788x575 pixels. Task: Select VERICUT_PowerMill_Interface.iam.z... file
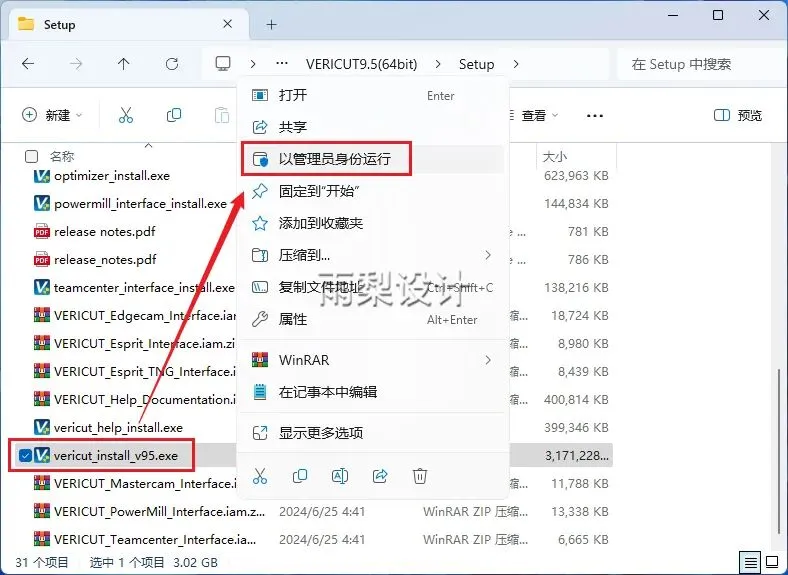point(159,512)
